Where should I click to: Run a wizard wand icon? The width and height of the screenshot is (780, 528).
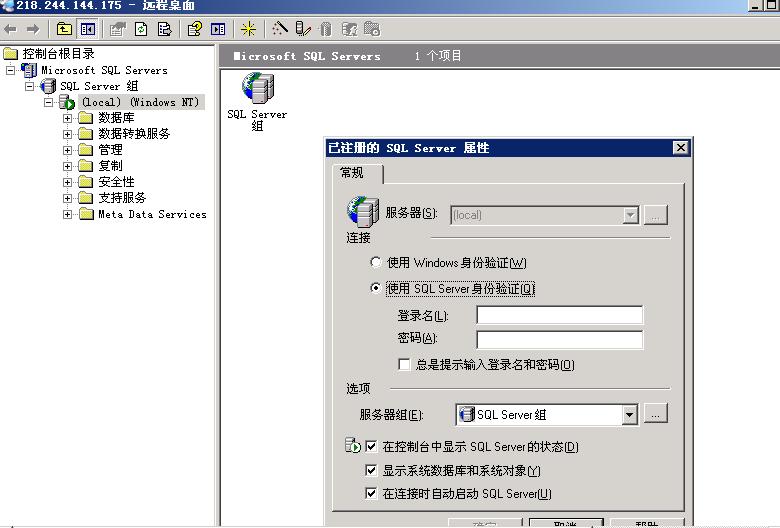coord(280,29)
